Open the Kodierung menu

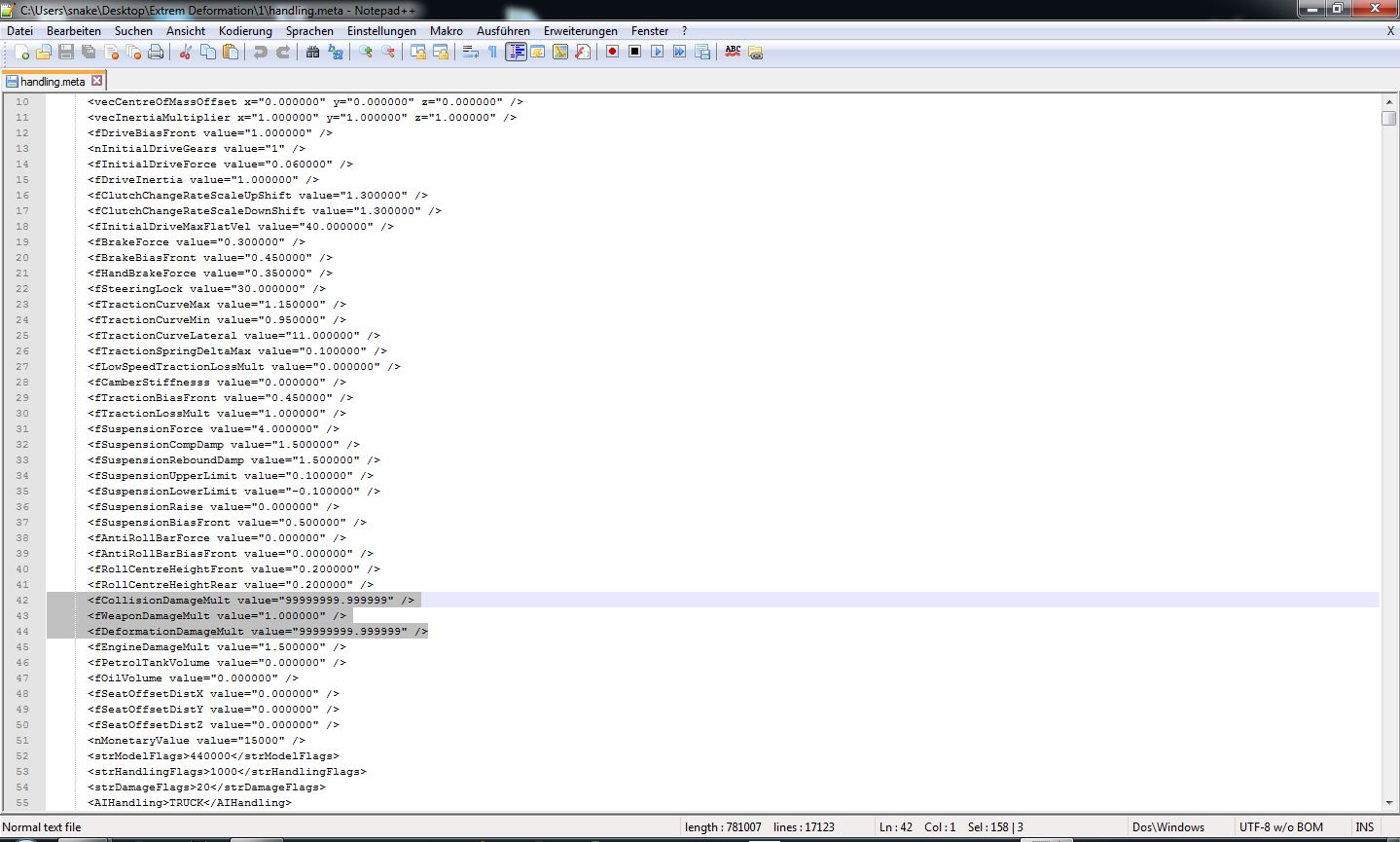[245, 31]
